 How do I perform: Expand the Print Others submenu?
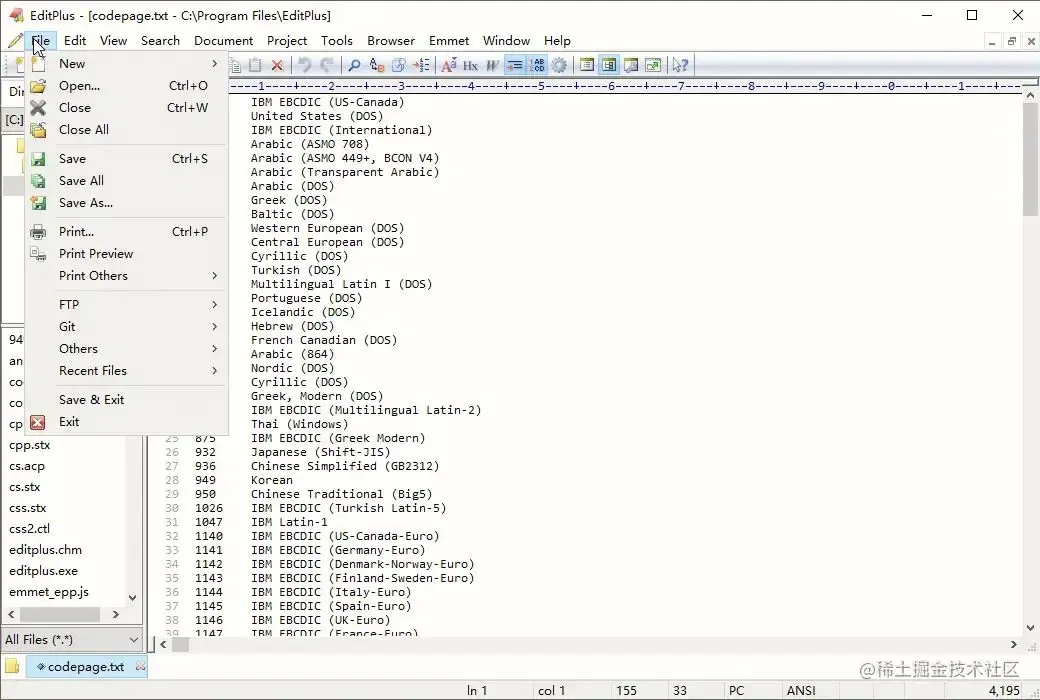pyautogui.click(x=127, y=275)
